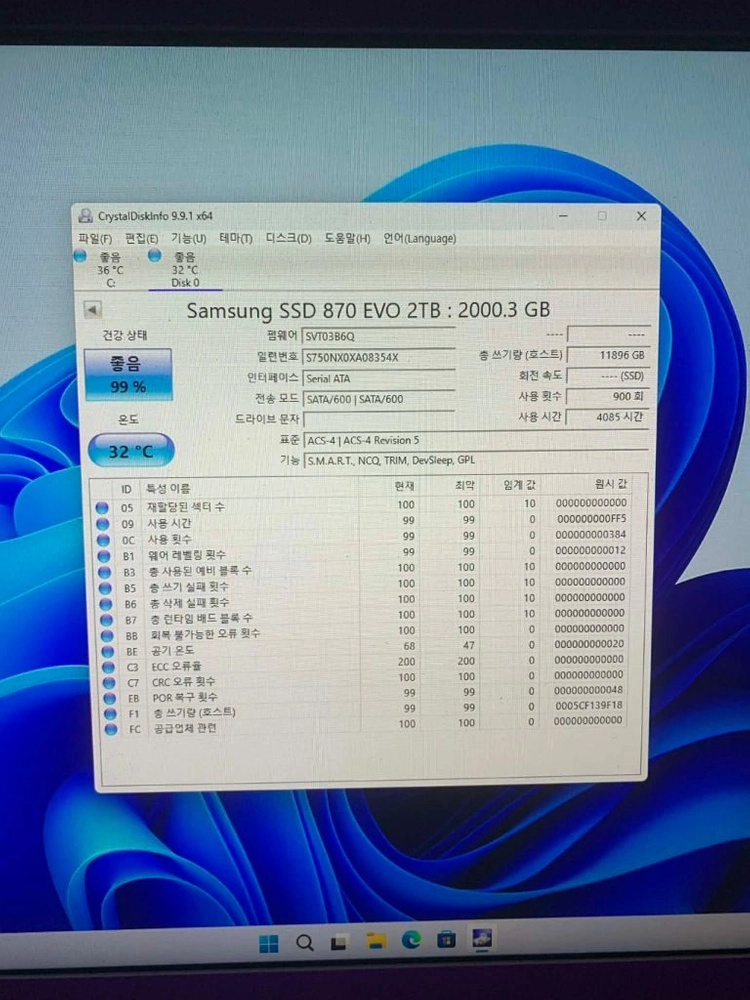Select the 재할당된 섹터 수 attribute row
Viewport: 750px width, 1000px height.
click(x=361, y=506)
